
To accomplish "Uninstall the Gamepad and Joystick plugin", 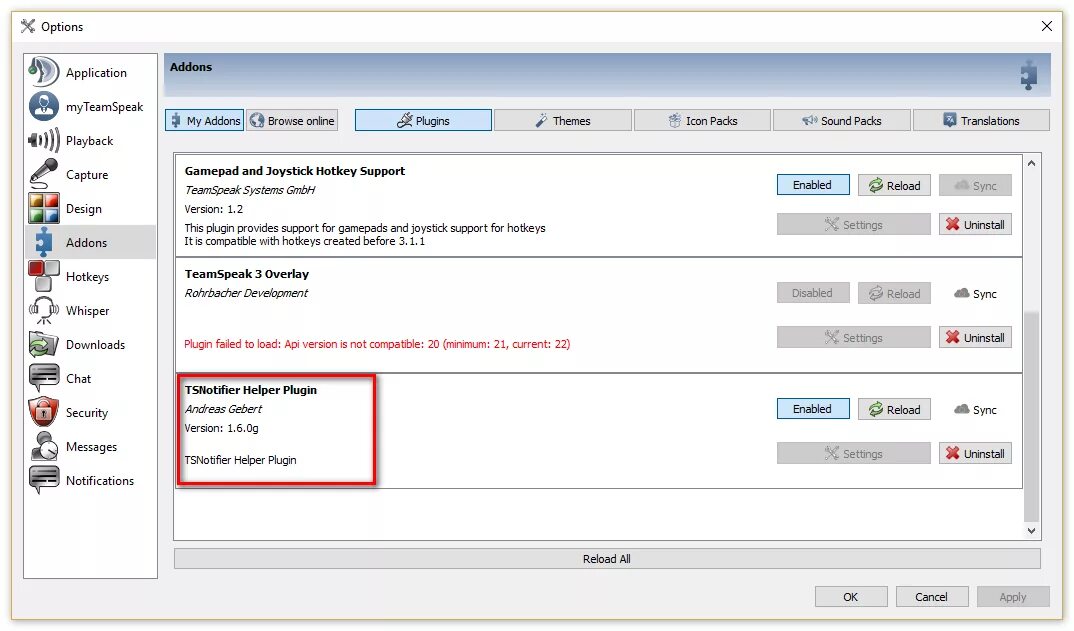I will pos(975,224).
